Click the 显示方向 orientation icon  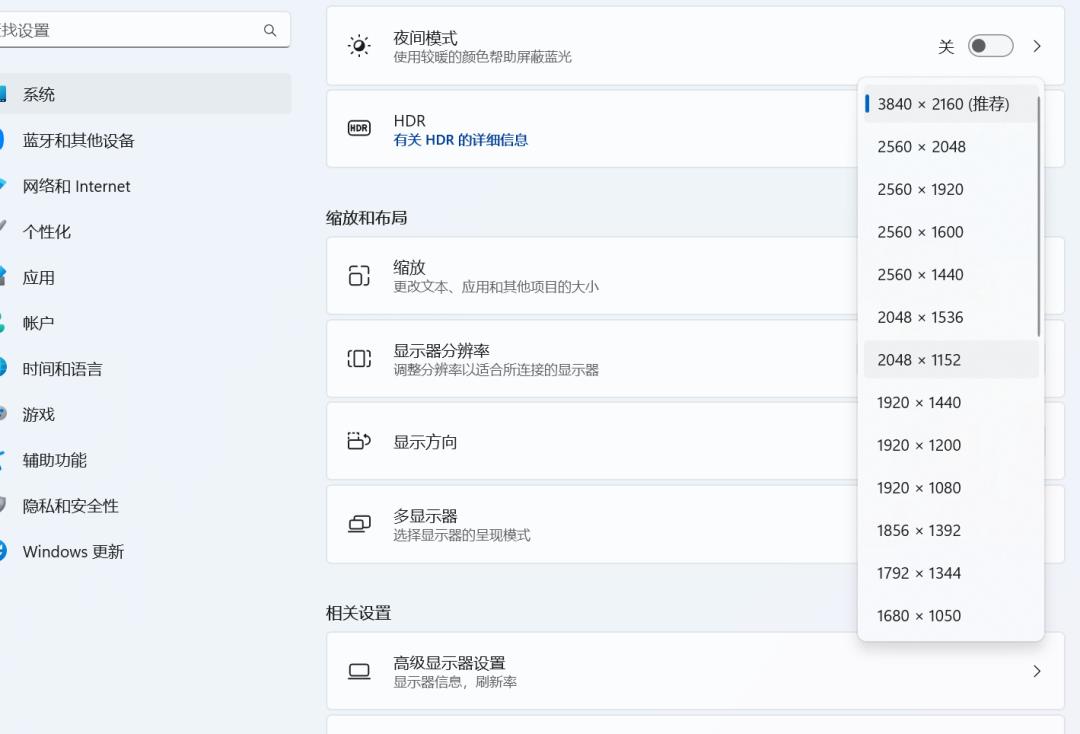pyautogui.click(x=358, y=440)
